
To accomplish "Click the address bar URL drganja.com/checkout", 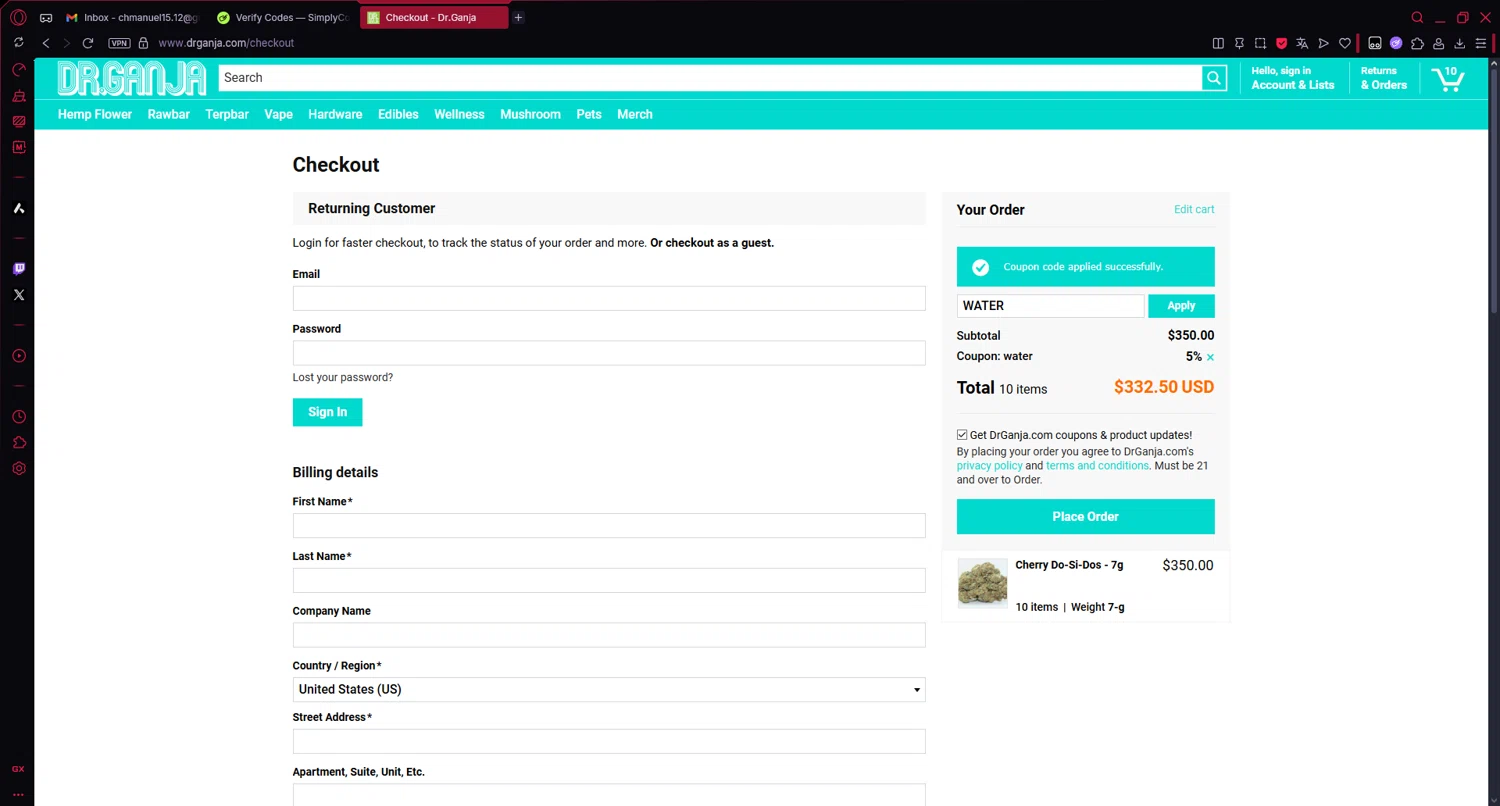I will [226, 43].
